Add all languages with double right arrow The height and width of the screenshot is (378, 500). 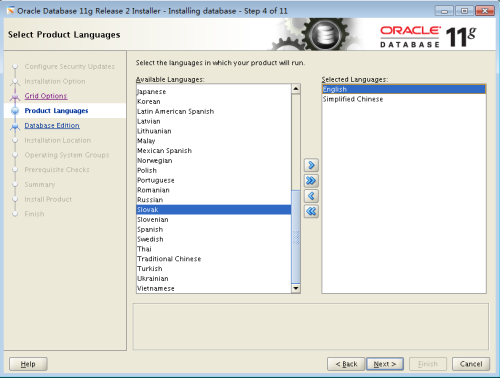coord(311,180)
